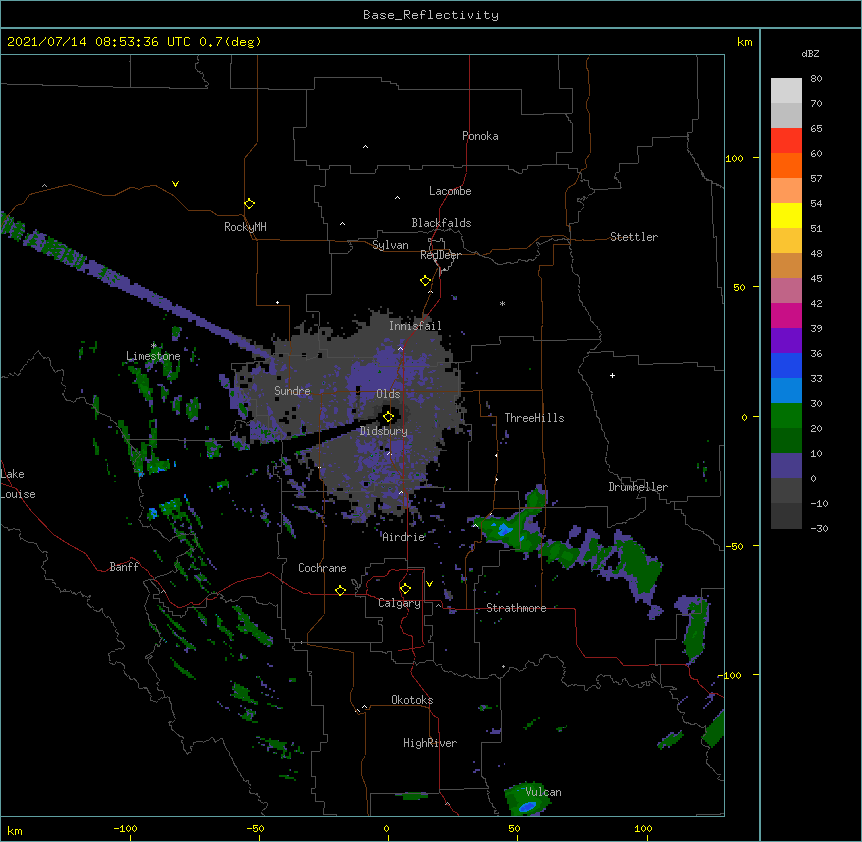Click the Didsbury label

[x=384, y=431]
